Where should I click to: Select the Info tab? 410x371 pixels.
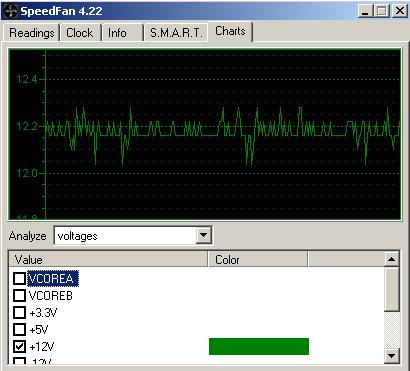[122, 33]
